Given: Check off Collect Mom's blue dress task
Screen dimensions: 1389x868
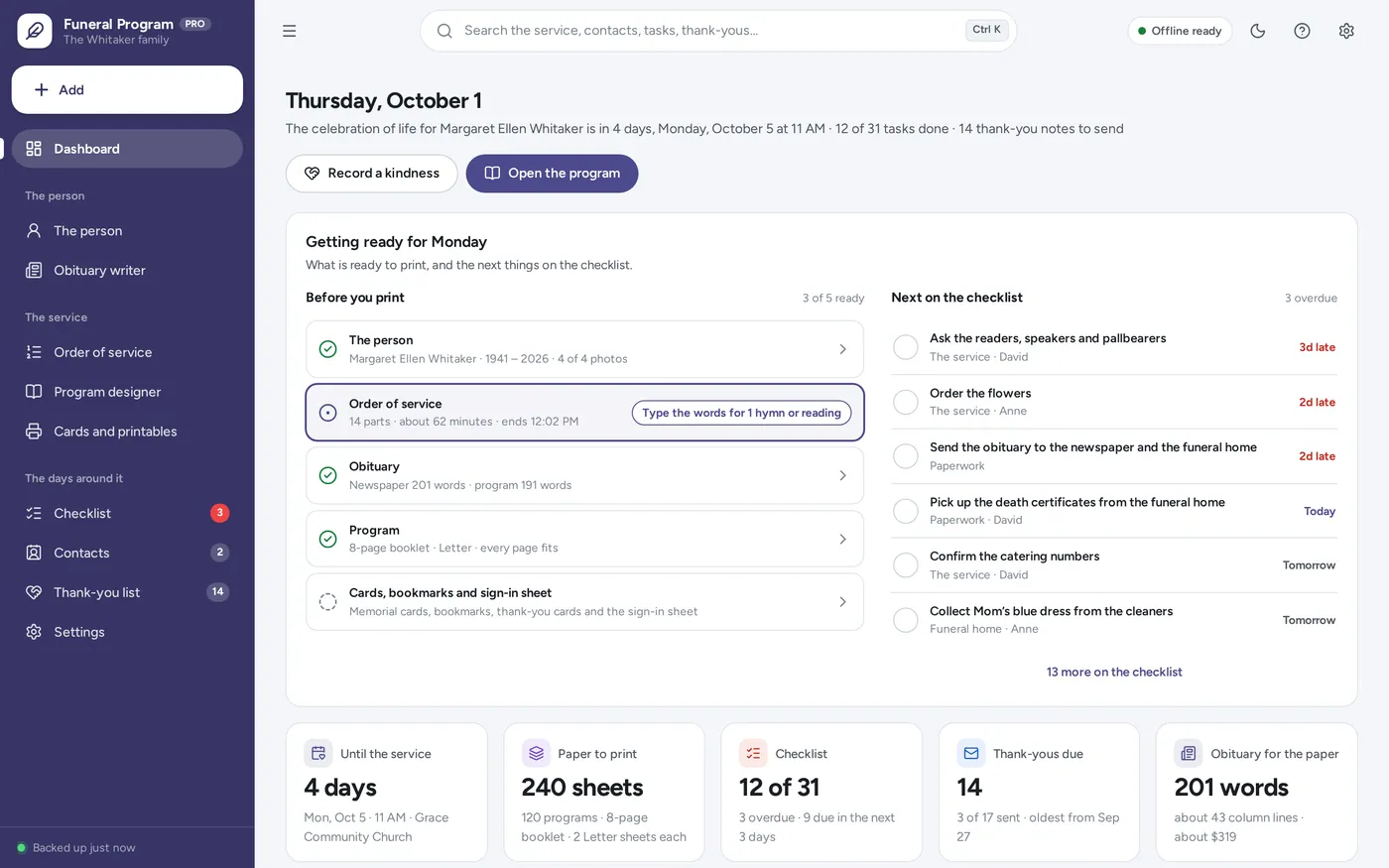Looking at the screenshot, I should coord(906,620).
